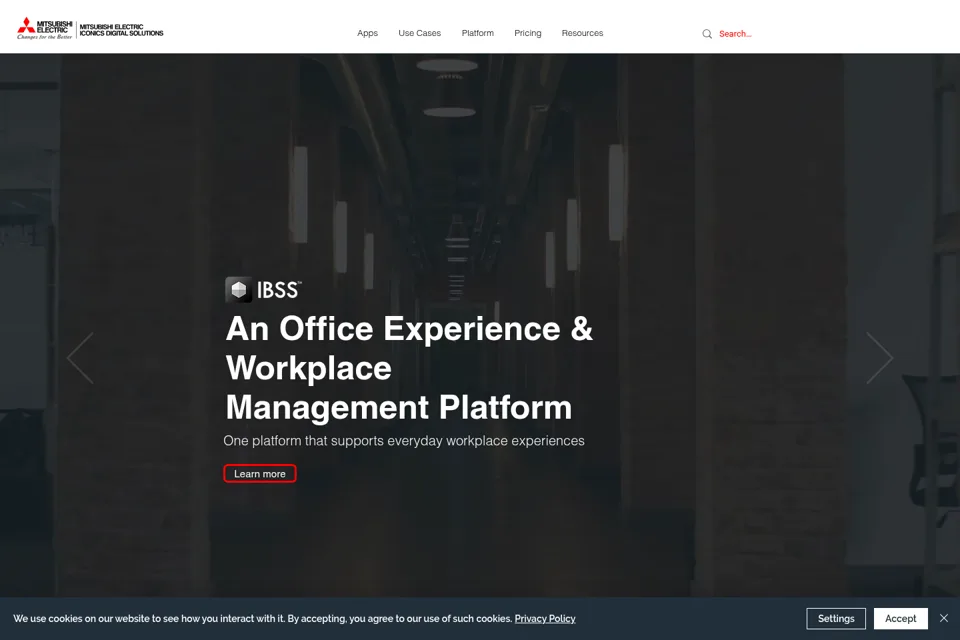The height and width of the screenshot is (640, 960).
Task: Click the Learn more button
Action: pyautogui.click(x=260, y=473)
